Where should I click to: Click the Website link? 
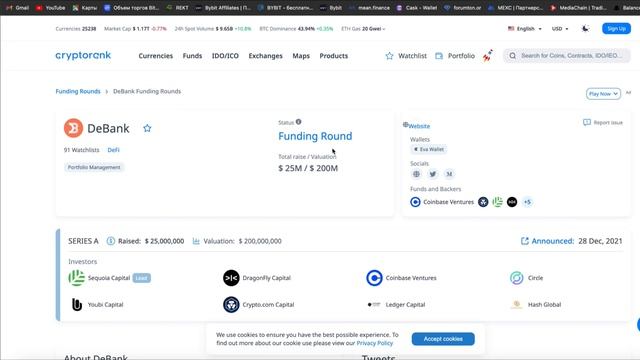click(x=419, y=126)
